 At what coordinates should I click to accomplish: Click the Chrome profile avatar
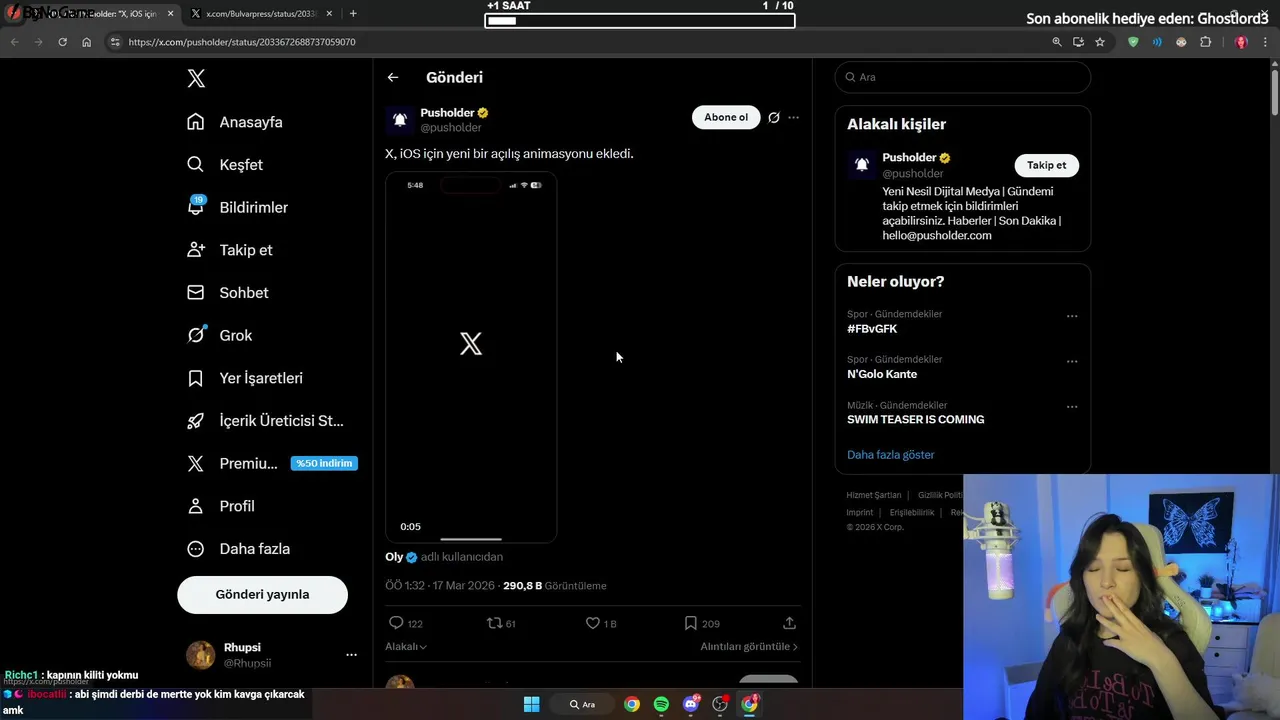1241,42
